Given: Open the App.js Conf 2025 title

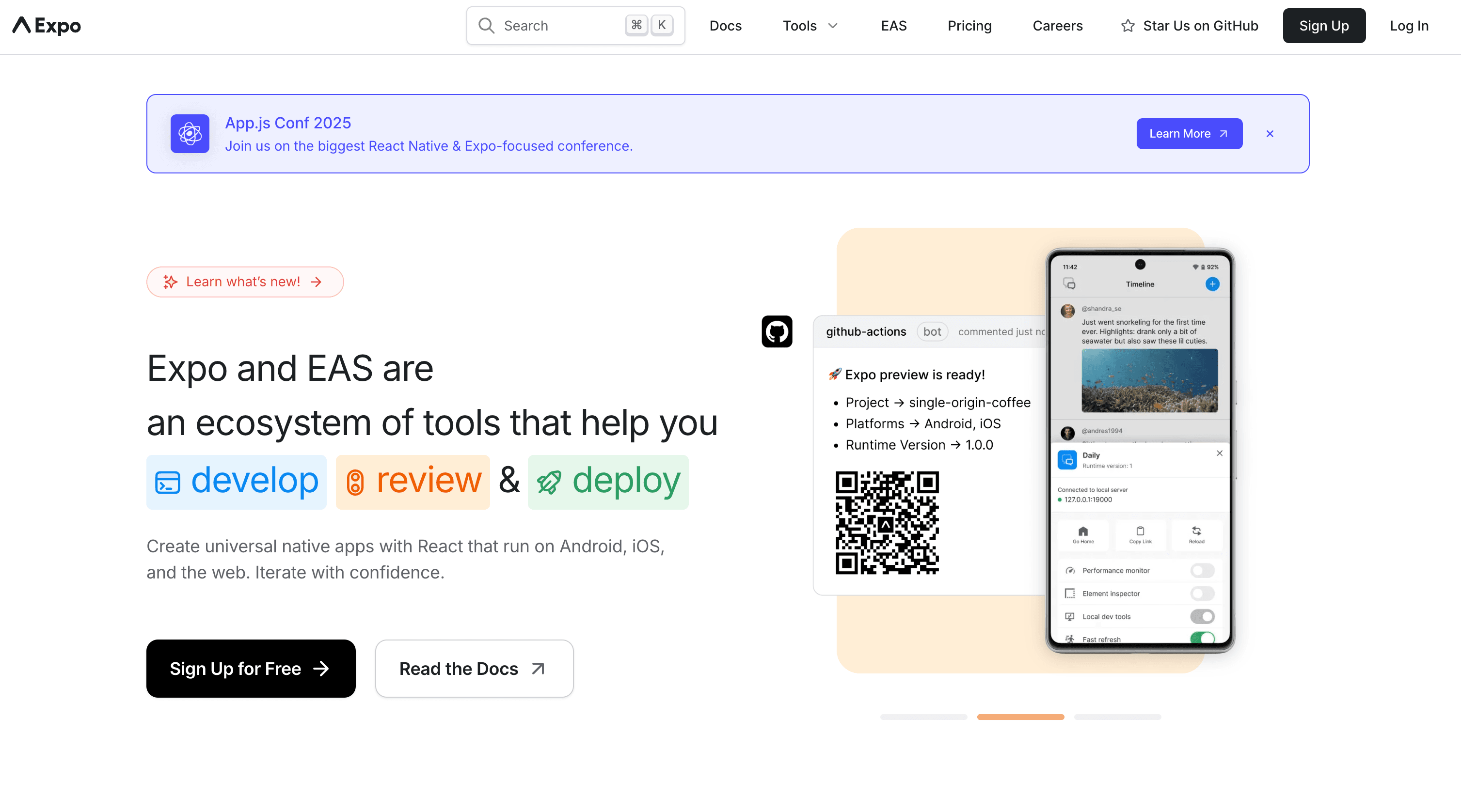Looking at the screenshot, I should (287, 123).
